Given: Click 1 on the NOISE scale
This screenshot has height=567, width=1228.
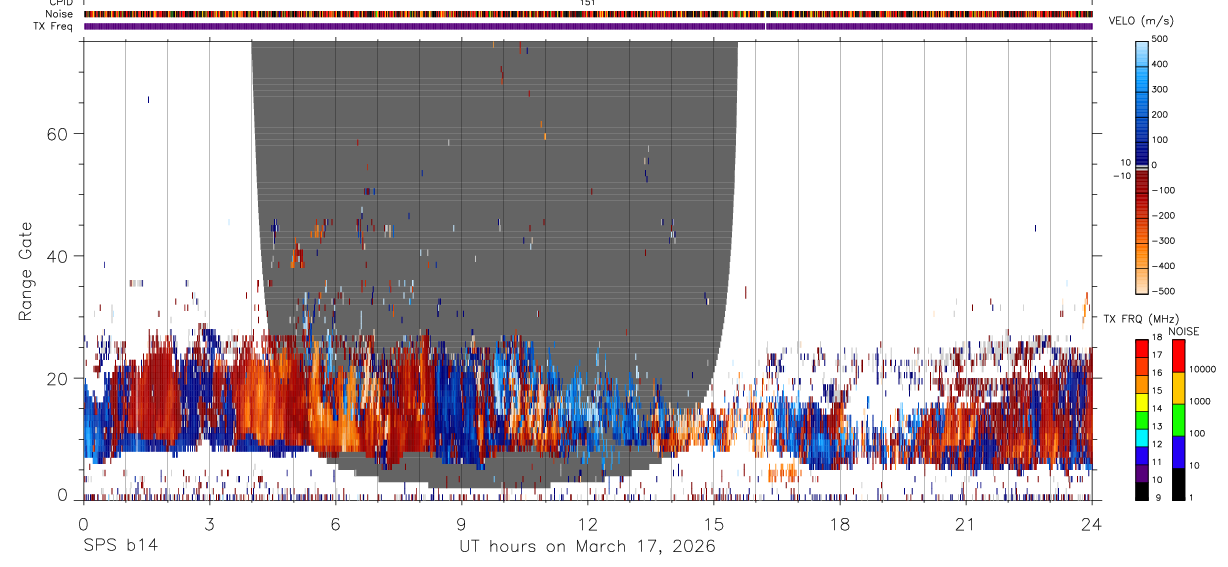Looking at the screenshot, I should 1192,497.
